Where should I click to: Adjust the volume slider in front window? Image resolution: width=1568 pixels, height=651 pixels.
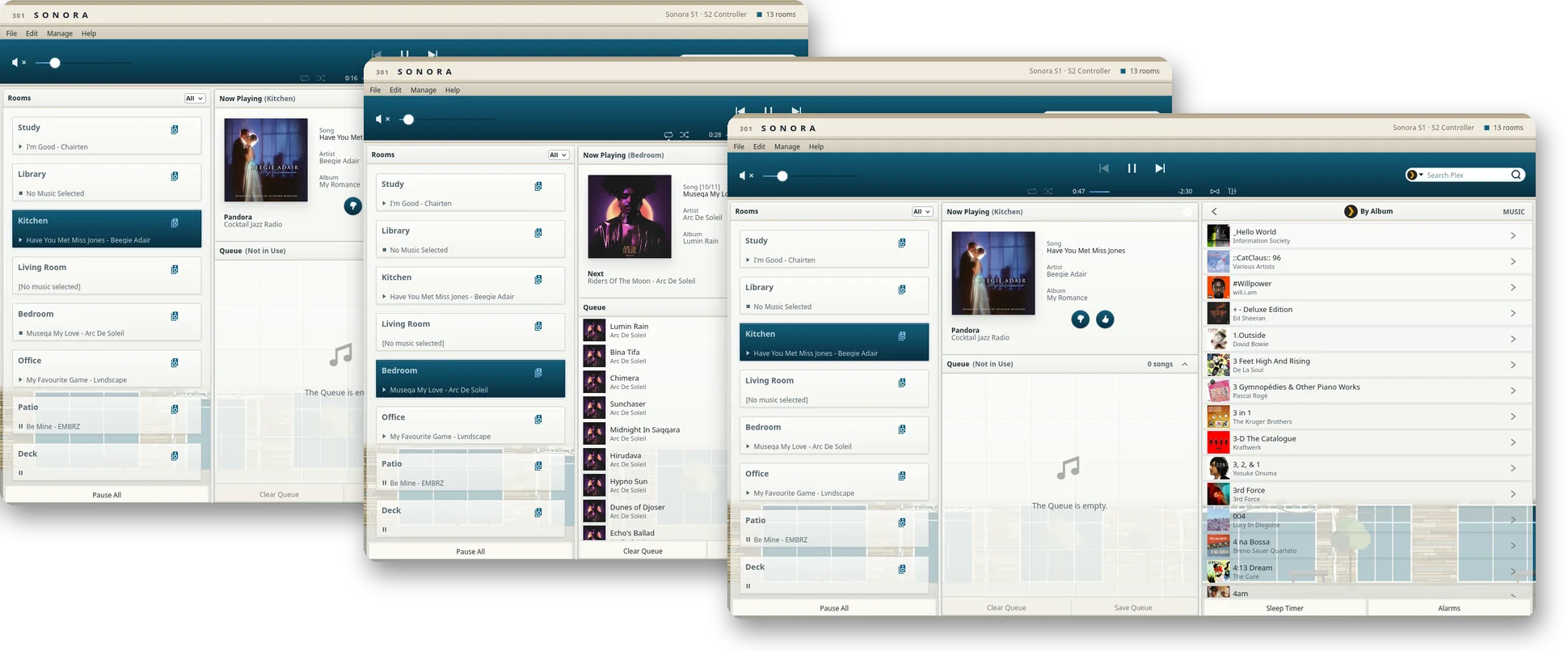point(811,175)
